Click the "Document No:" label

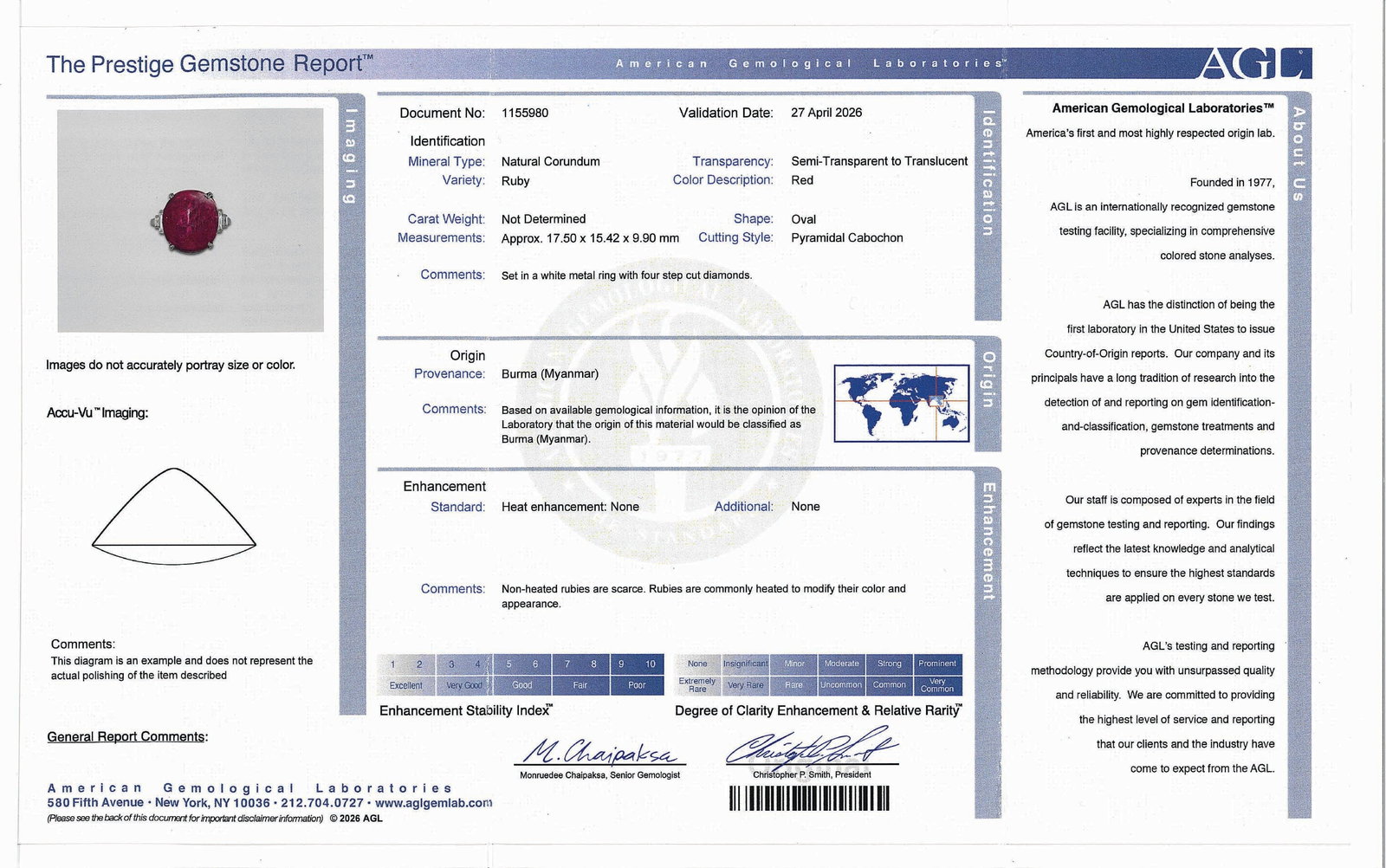pyautogui.click(x=442, y=113)
